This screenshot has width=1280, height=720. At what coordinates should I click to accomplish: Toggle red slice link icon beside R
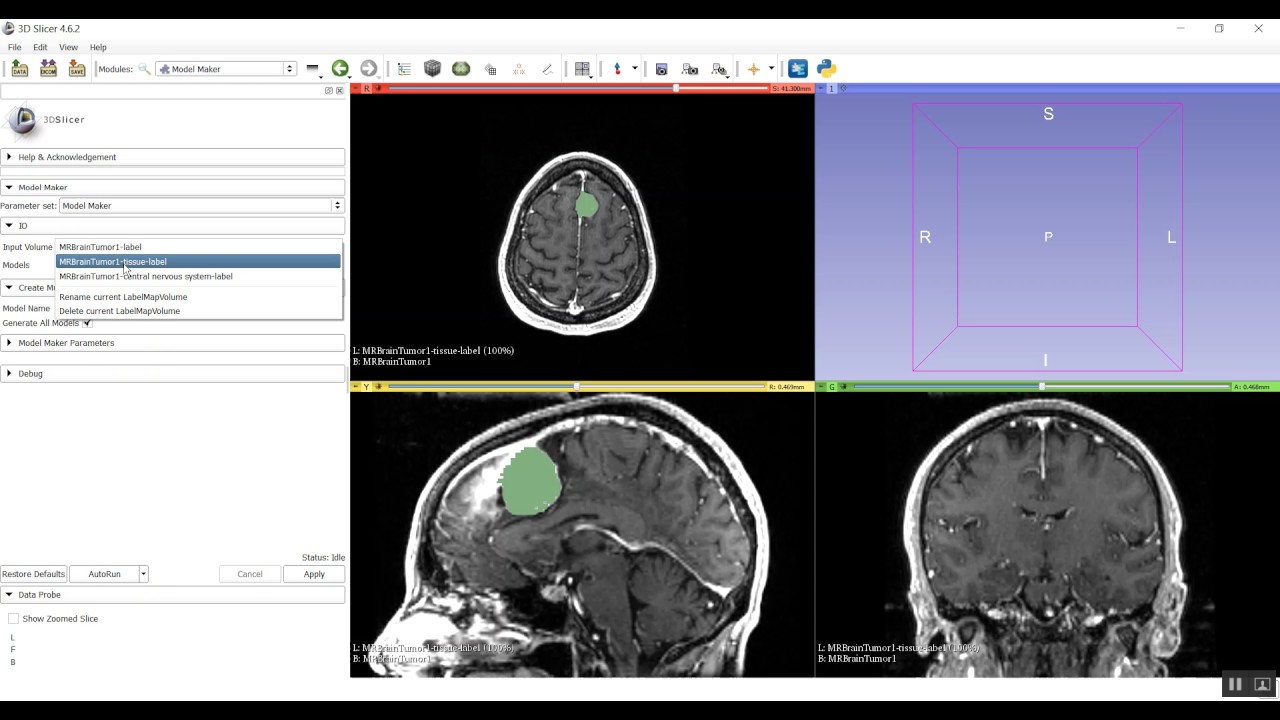click(378, 89)
